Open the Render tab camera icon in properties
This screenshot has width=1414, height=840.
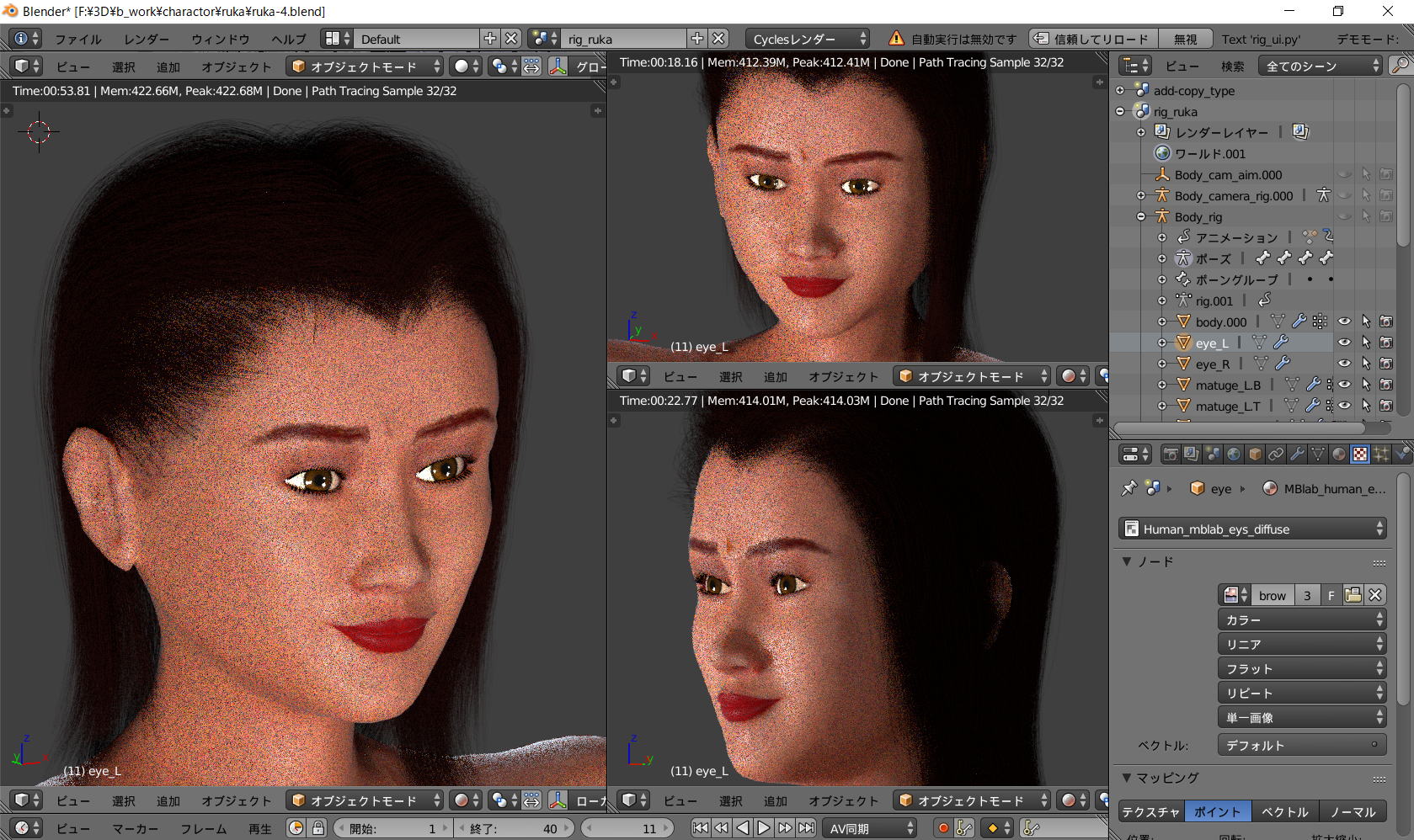[x=1170, y=455]
